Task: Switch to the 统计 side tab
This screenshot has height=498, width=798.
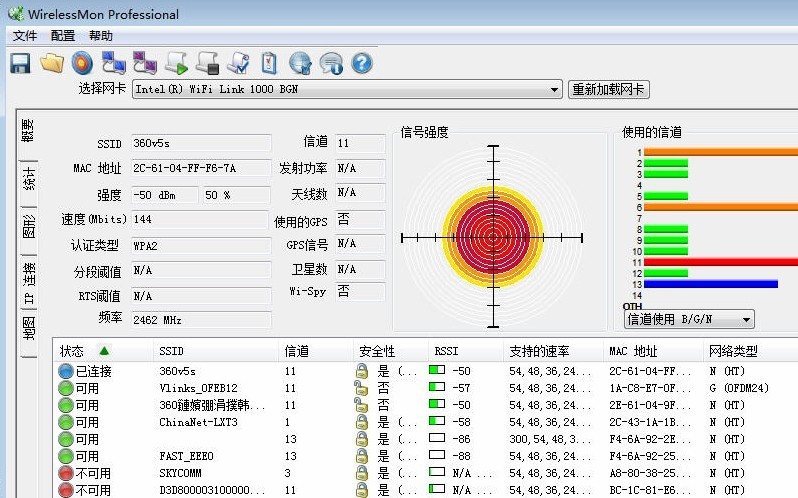Action: pyautogui.click(x=28, y=178)
